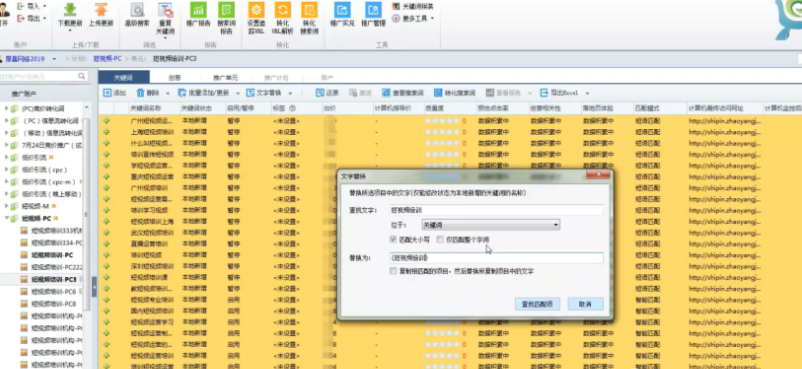Click the 批量添加/更新 icon
The width and height of the screenshot is (802, 369).
coord(182,93)
